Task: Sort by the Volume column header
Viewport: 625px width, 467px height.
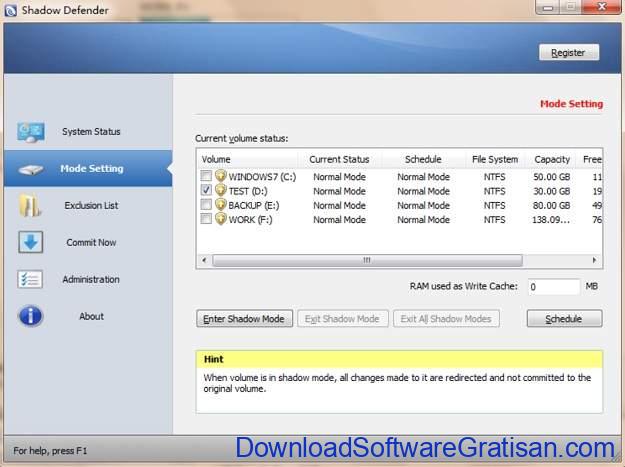Action: [x=248, y=159]
